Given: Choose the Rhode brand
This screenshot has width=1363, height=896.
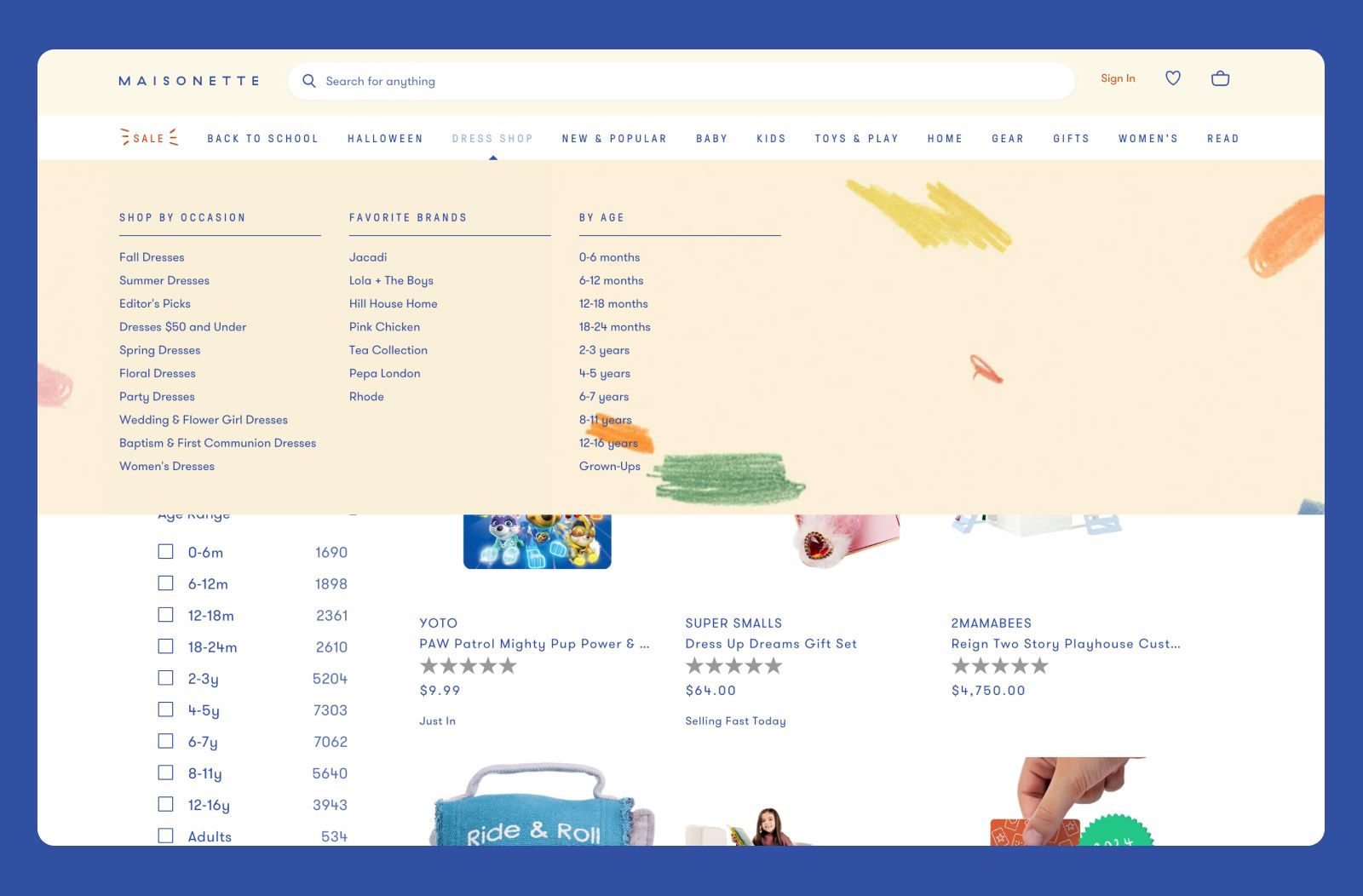Looking at the screenshot, I should point(366,397).
